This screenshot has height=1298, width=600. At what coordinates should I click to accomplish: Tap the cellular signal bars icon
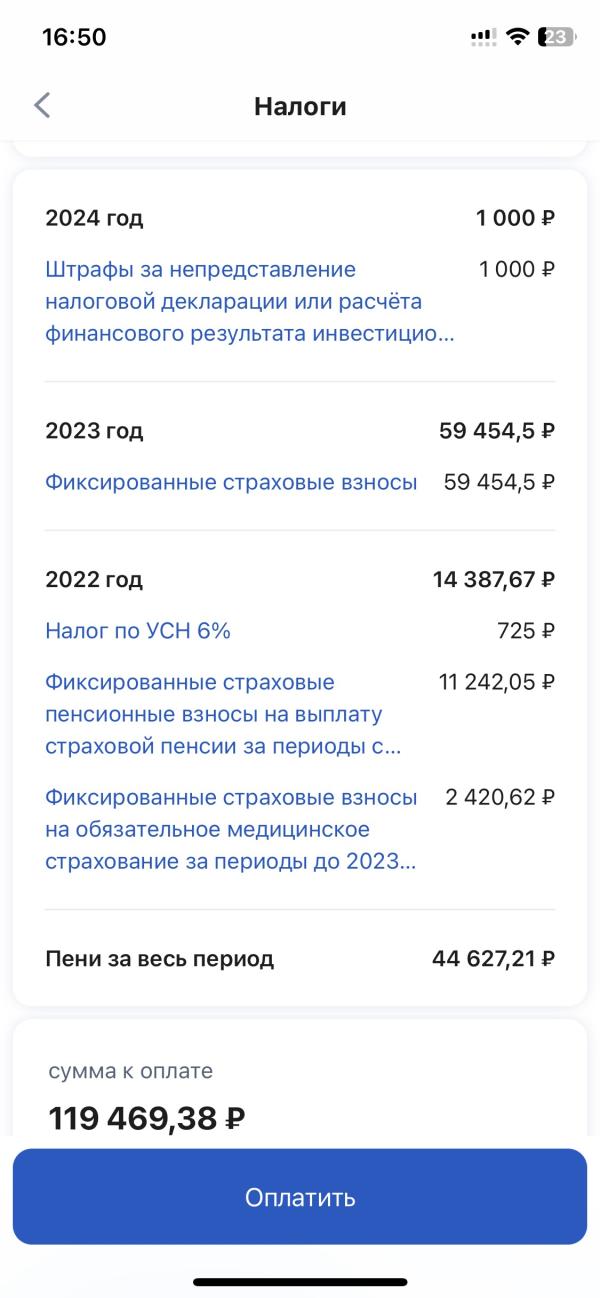(483, 37)
